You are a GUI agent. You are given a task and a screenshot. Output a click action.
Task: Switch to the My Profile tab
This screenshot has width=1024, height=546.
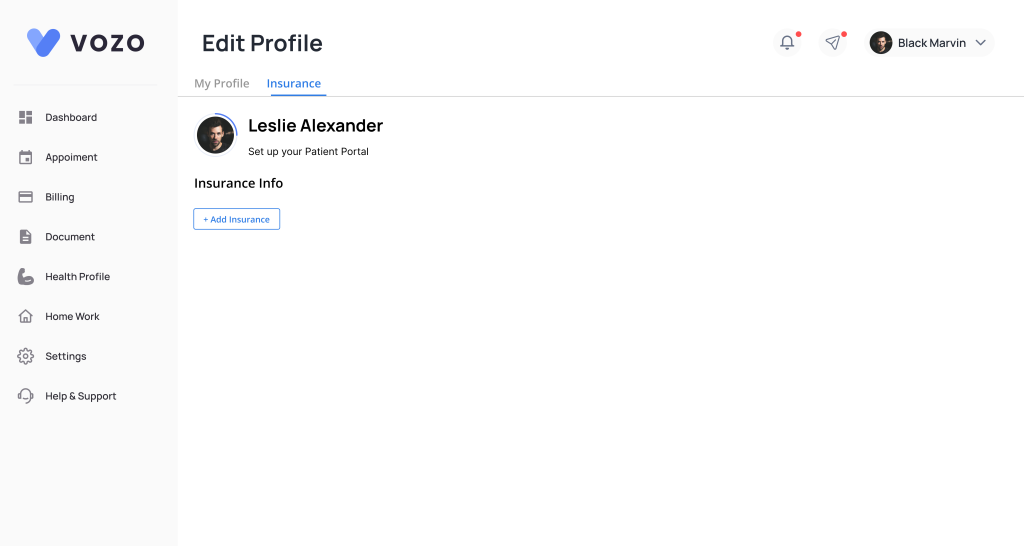coord(222,84)
